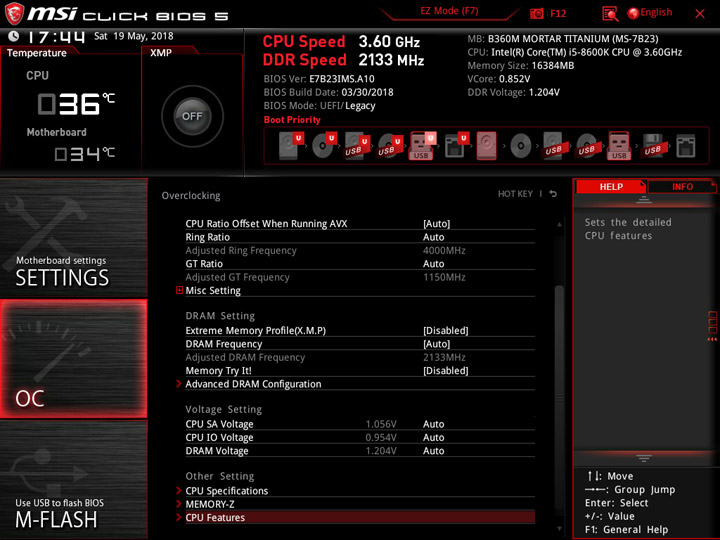Click the English language label
The image size is (720, 540).
coord(656,12)
